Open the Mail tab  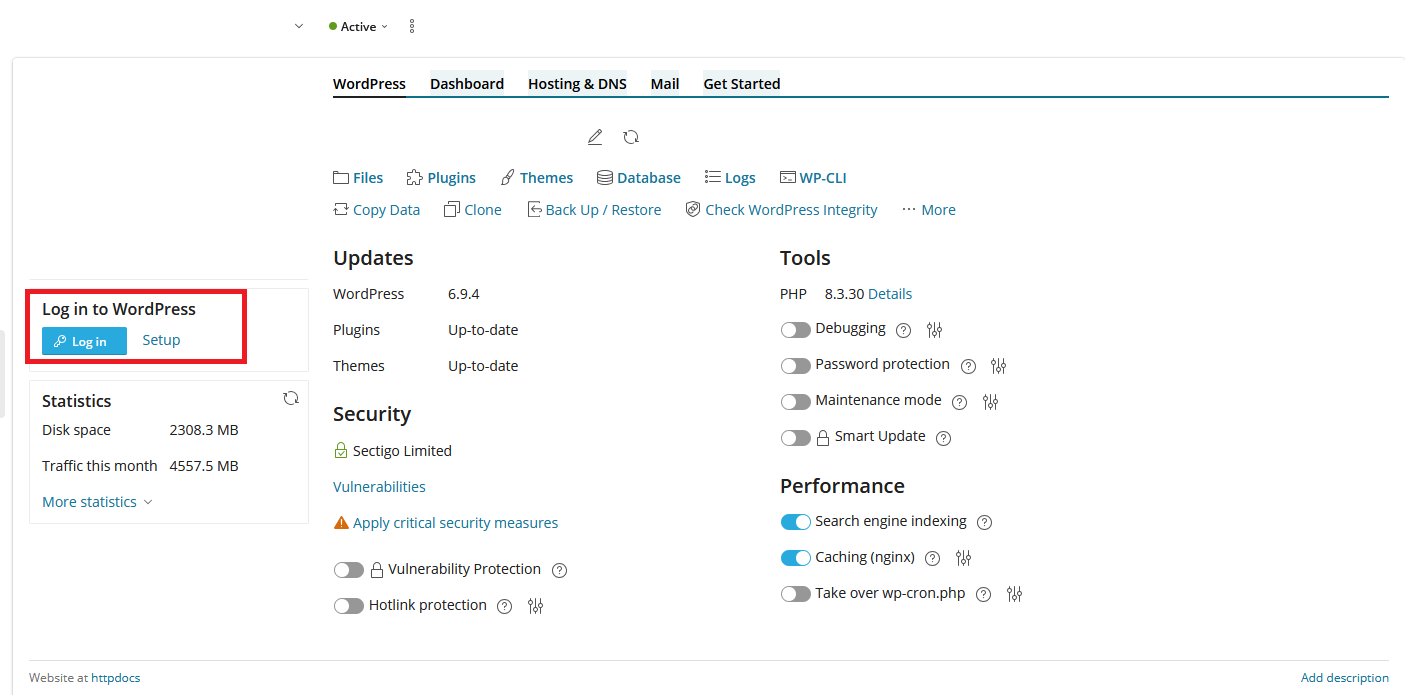coord(665,84)
